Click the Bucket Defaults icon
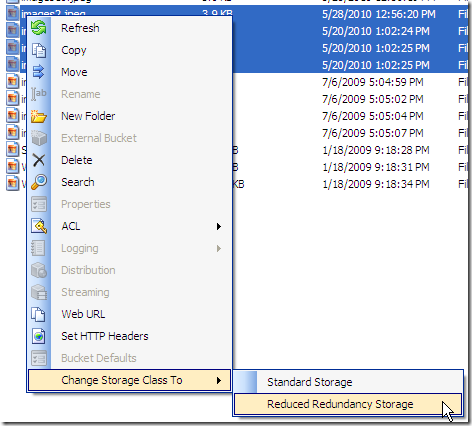Screen dimensions: 472x426 39,358
